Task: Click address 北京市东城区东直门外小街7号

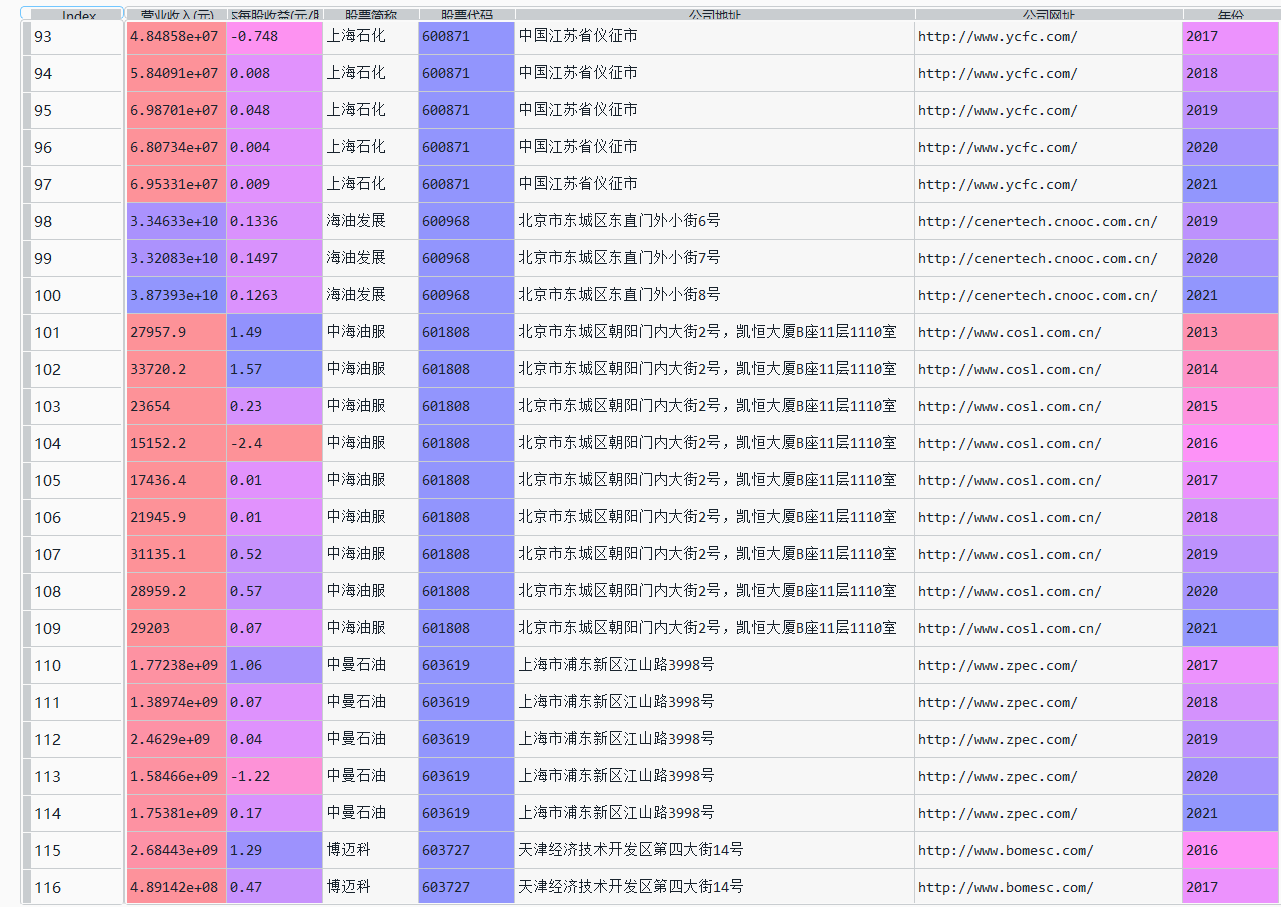Action: [x=714, y=258]
